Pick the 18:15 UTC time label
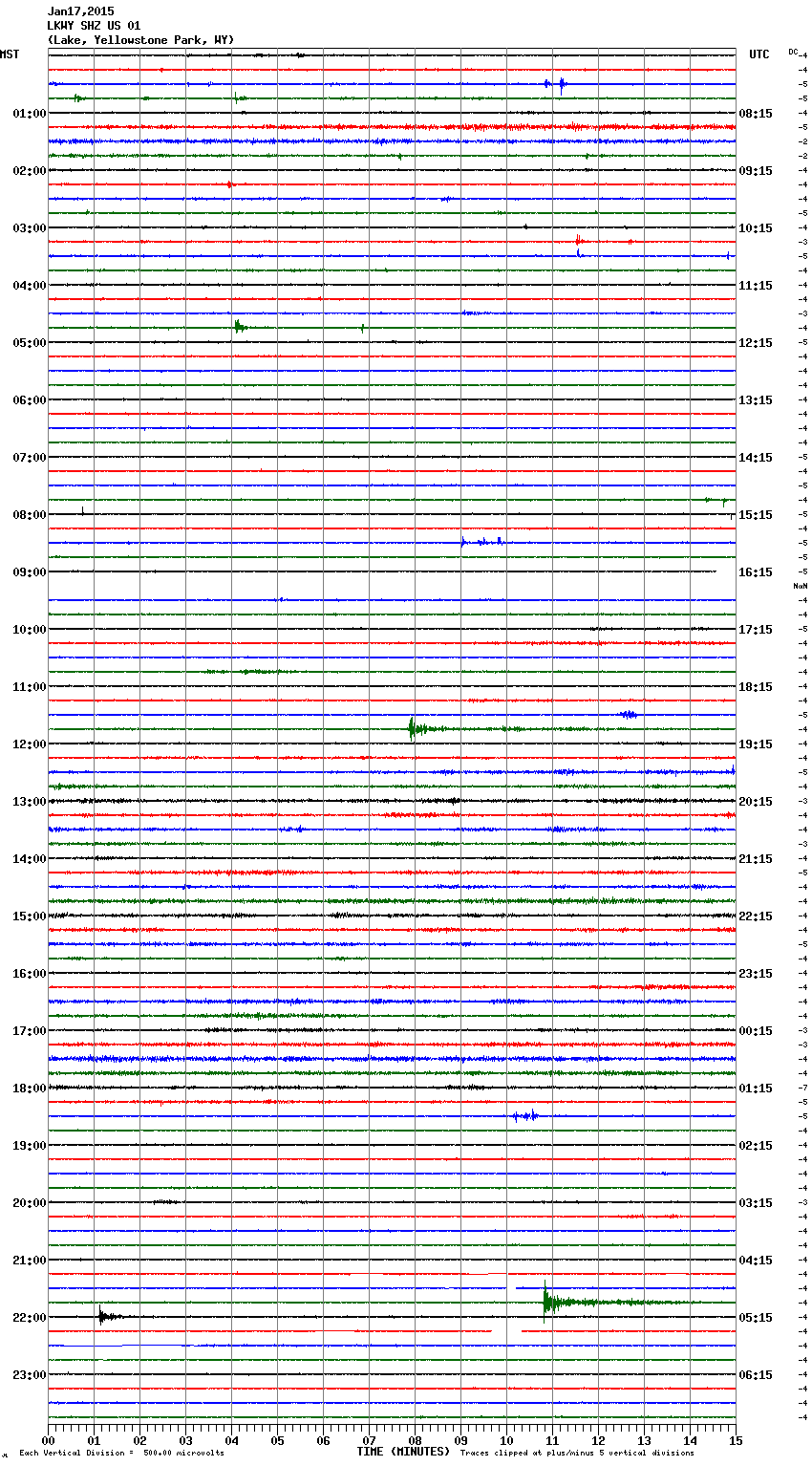 point(756,686)
